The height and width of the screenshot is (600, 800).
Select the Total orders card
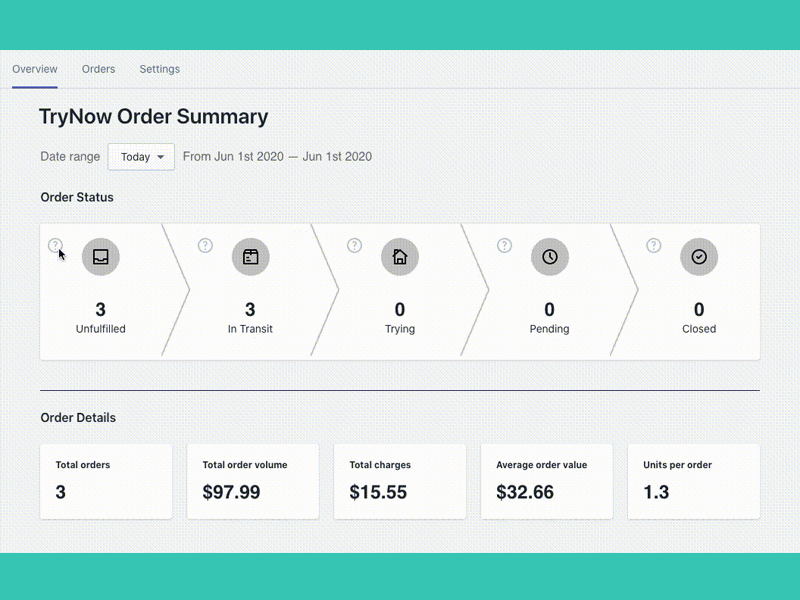tap(106, 481)
